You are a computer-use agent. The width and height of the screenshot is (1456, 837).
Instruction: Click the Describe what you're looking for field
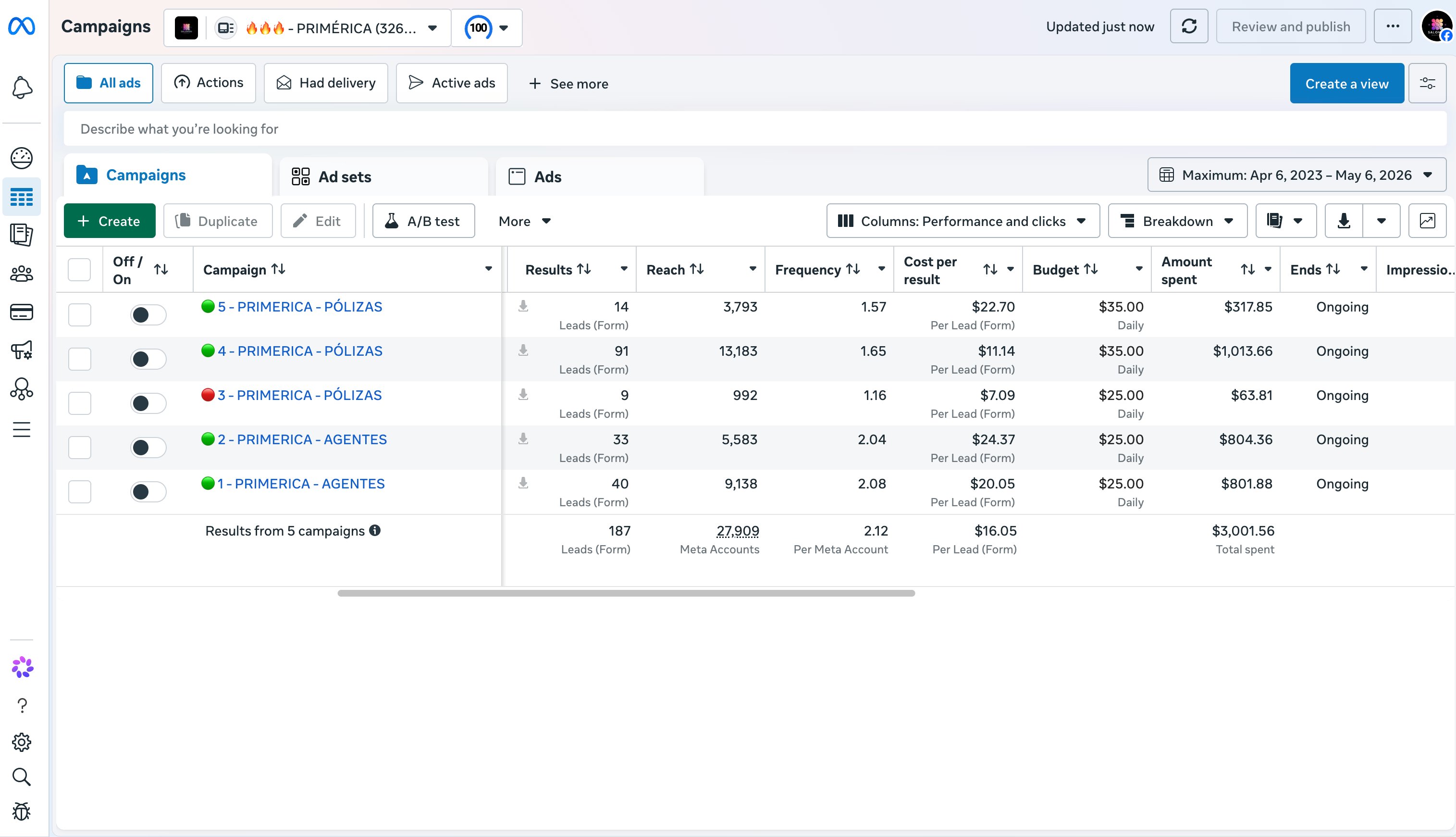(755, 129)
